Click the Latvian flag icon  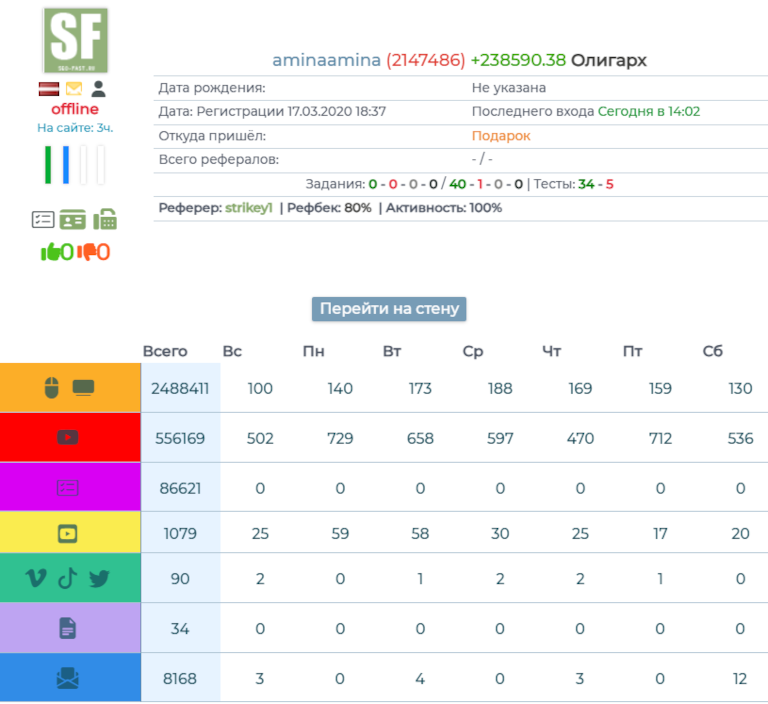[x=50, y=89]
